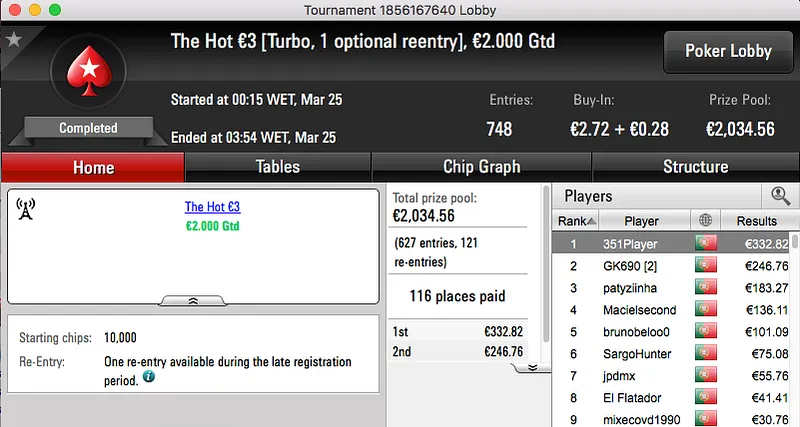The width and height of the screenshot is (800, 427).
Task: Open the Chip Graph tab
Action: click(481, 167)
